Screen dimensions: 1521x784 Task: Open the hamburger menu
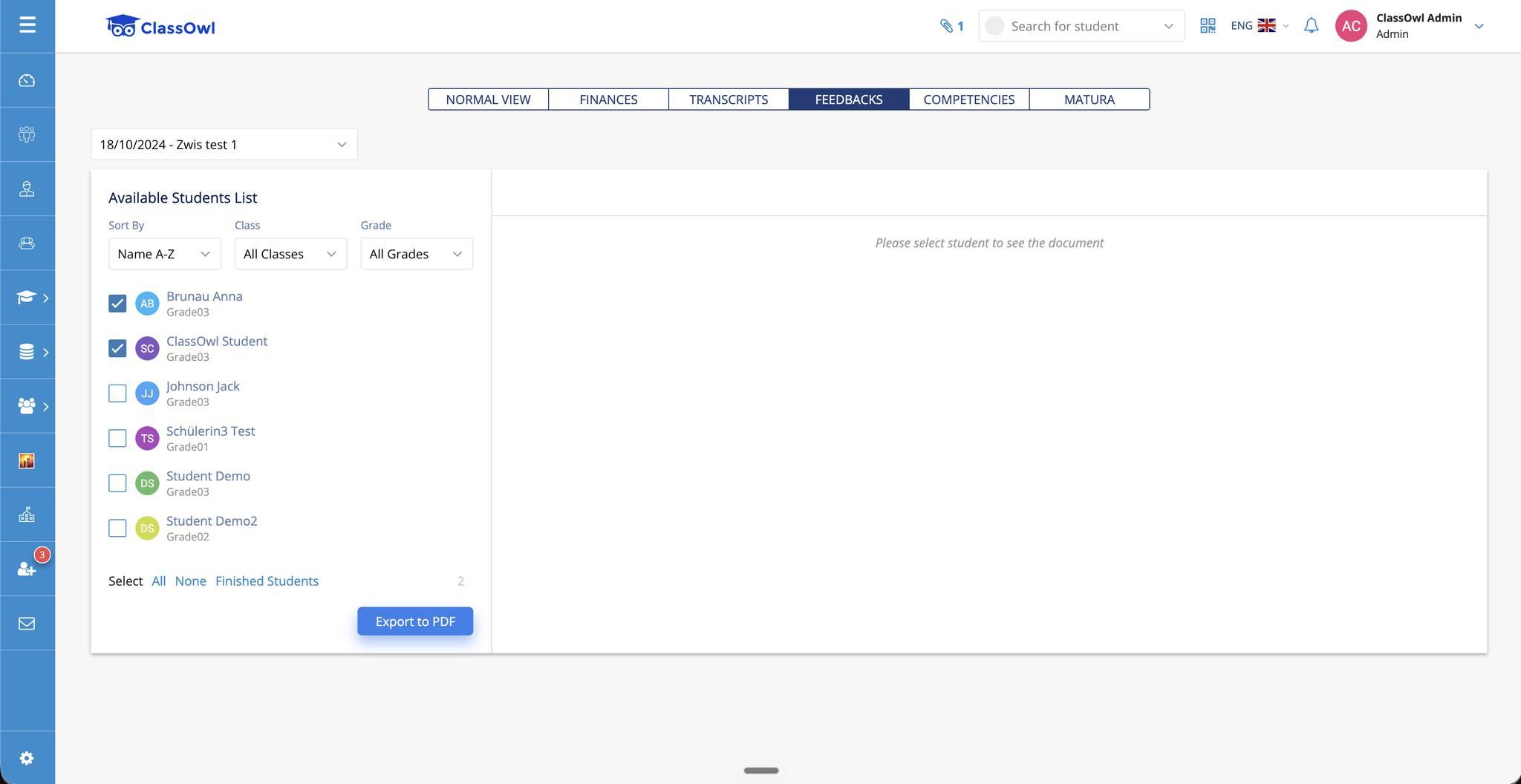(27, 25)
